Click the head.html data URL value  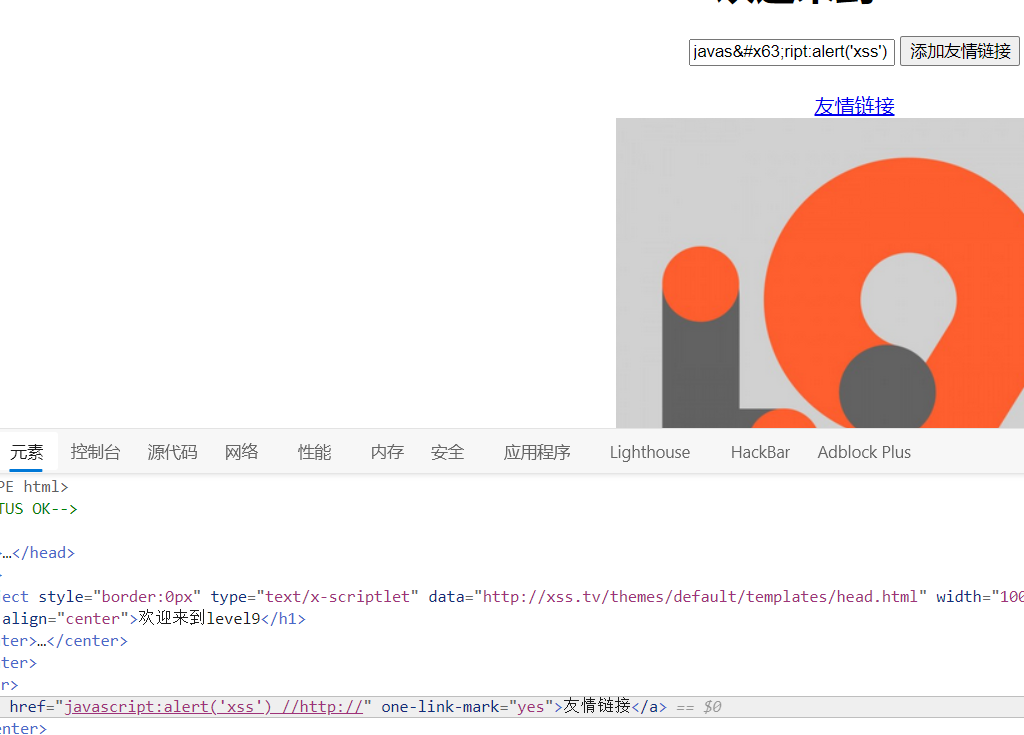click(x=700, y=596)
